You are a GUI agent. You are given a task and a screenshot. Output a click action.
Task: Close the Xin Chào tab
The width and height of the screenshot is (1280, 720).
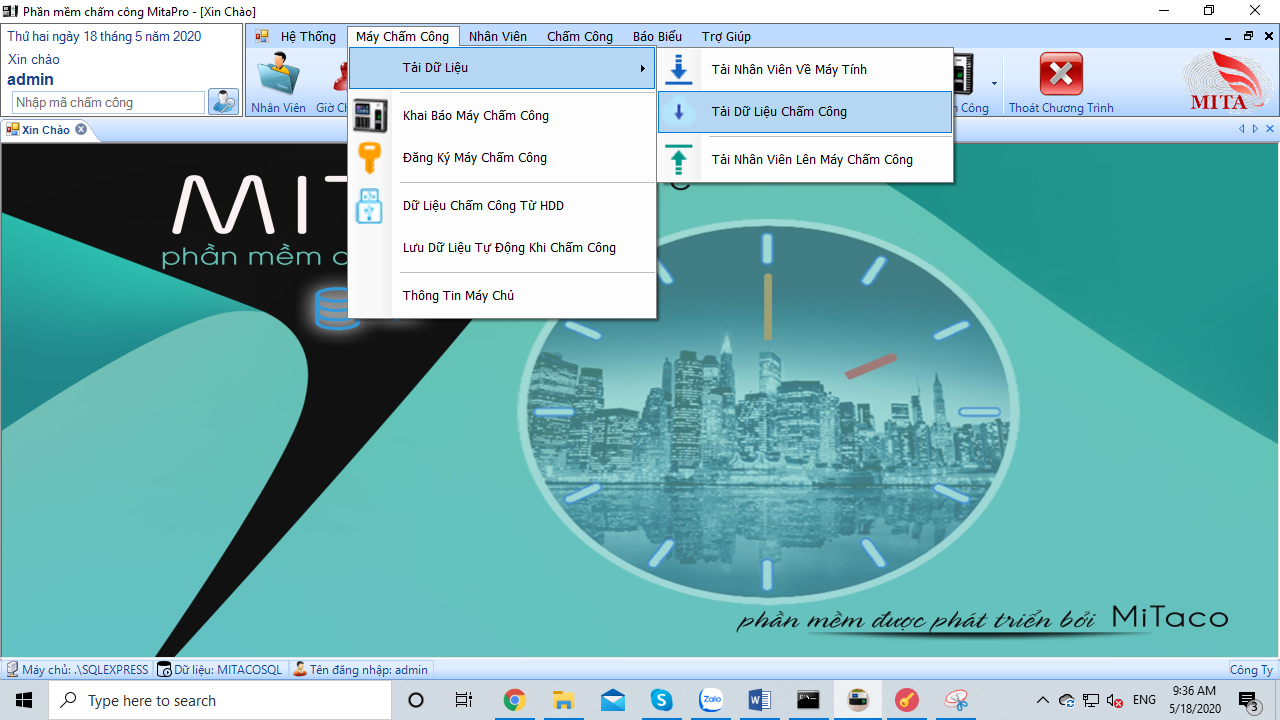pyautogui.click(x=81, y=129)
